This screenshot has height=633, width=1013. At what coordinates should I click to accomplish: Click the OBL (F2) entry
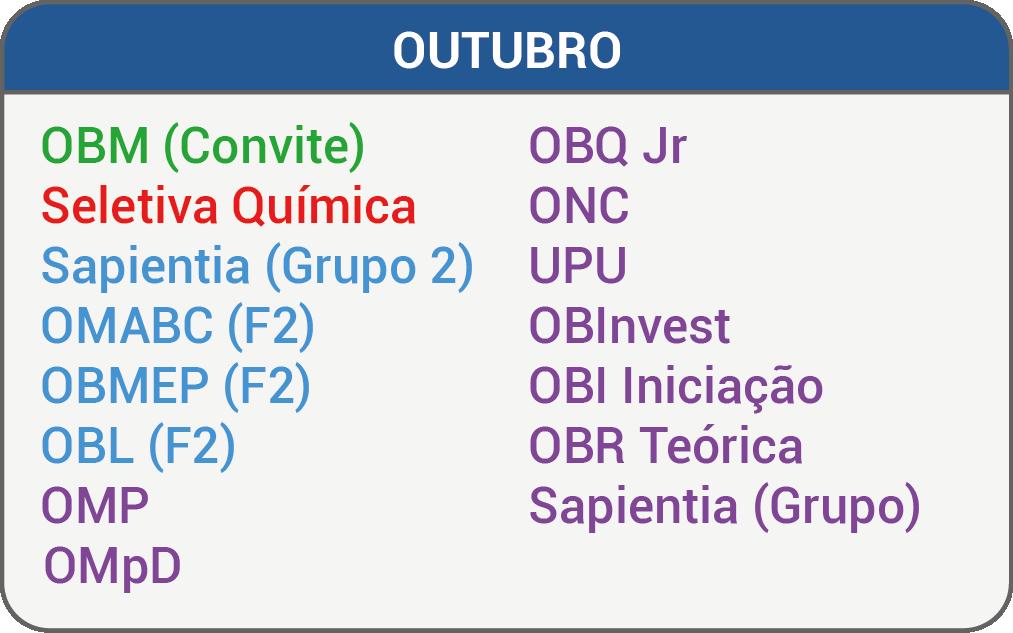pyautogui.click(x=138, y=447)
